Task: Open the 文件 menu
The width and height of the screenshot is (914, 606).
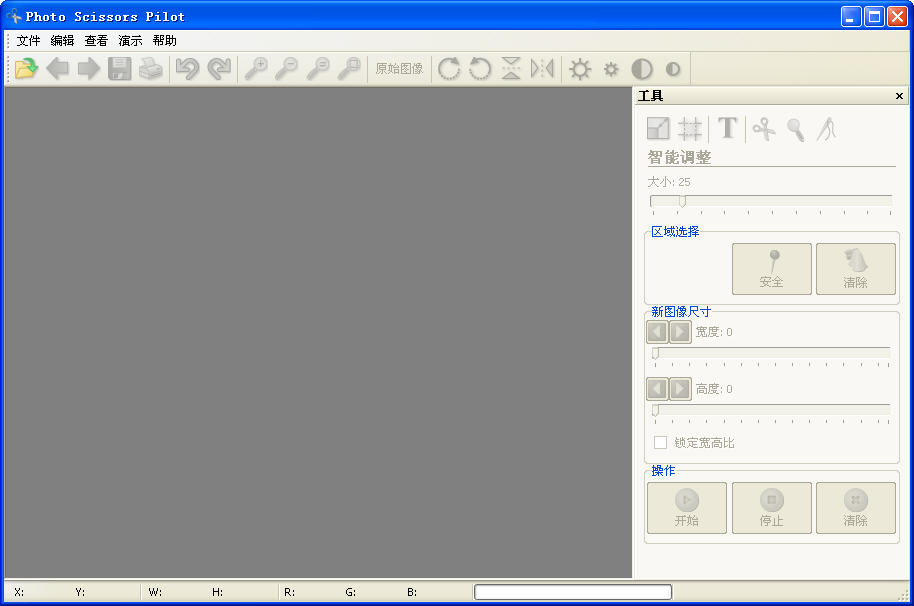Action: click(x=29, y=41)
